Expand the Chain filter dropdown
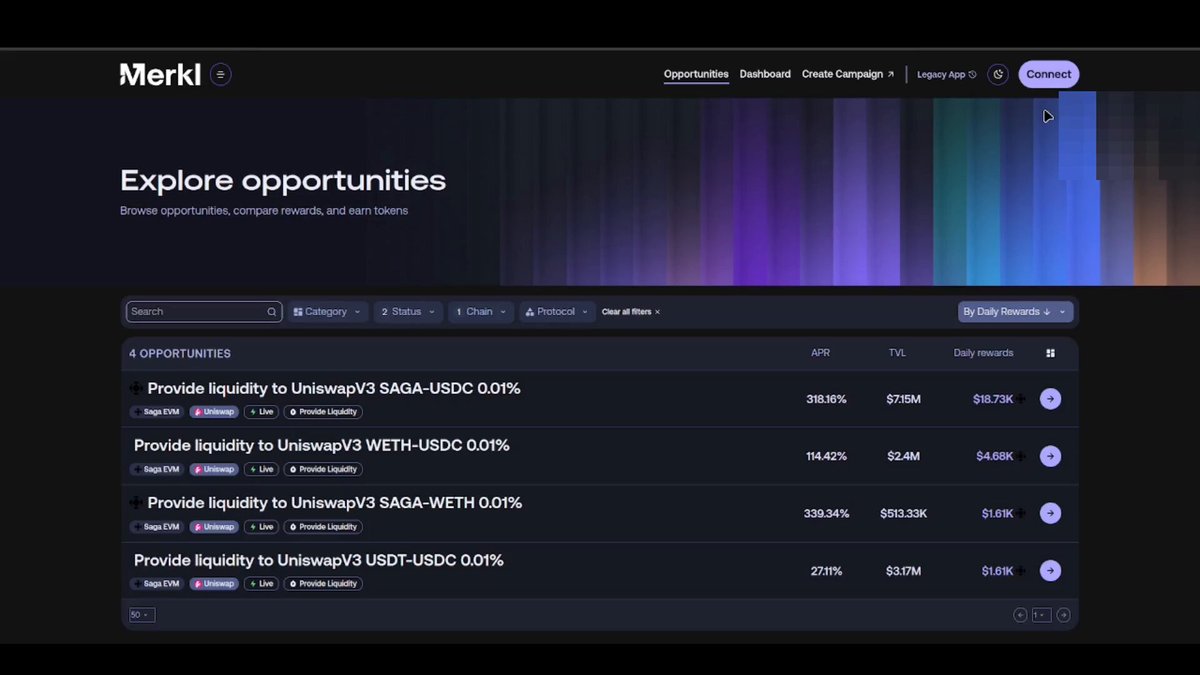 tap(481, 312)
